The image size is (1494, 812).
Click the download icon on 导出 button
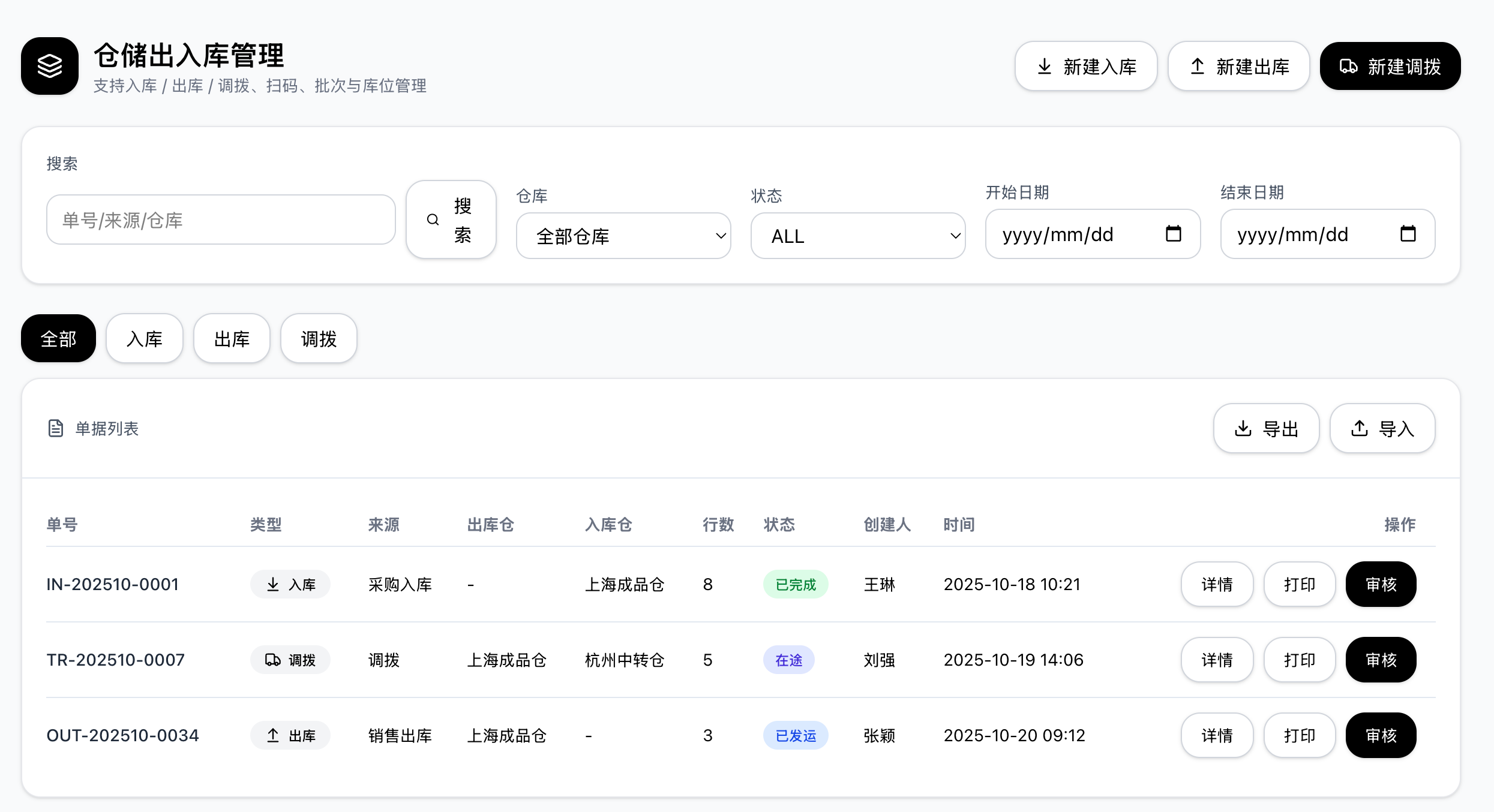click(1243, 428)
